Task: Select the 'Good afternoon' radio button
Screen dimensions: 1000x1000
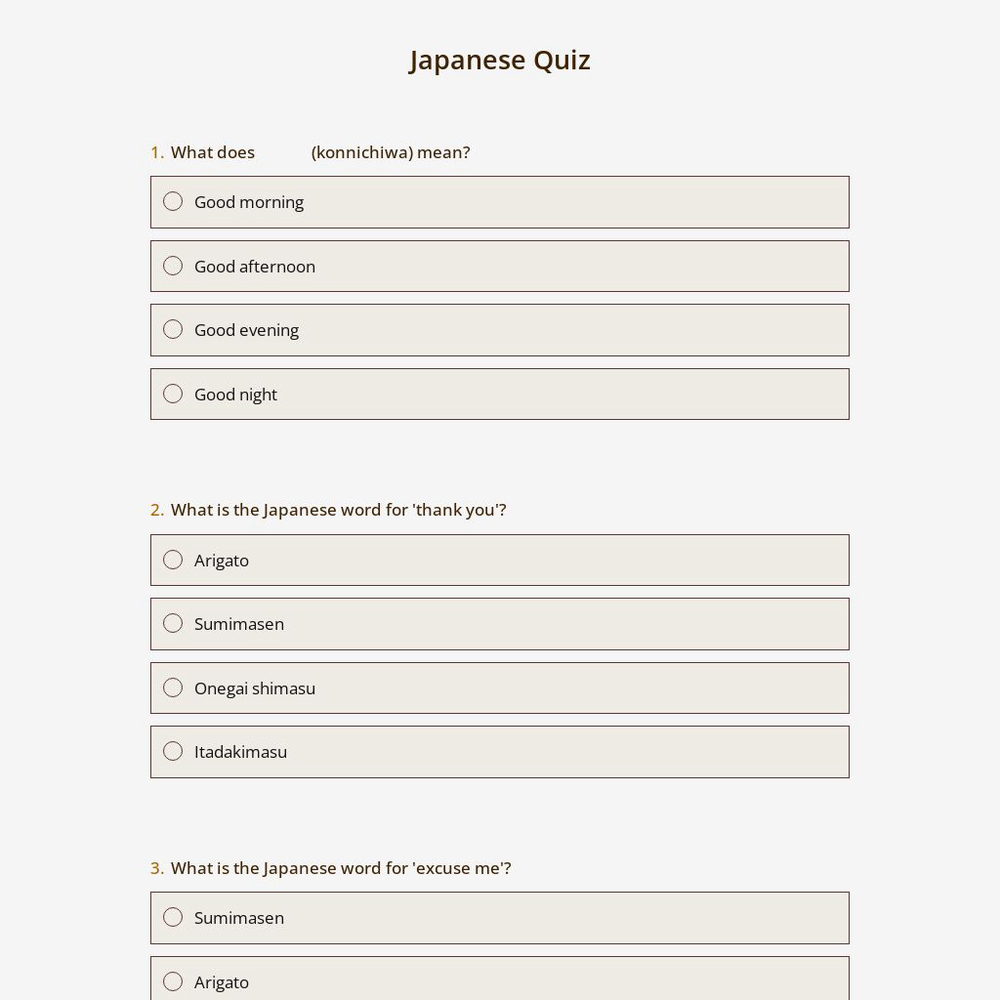Action: pyautogui.click(x=173, y=265)
